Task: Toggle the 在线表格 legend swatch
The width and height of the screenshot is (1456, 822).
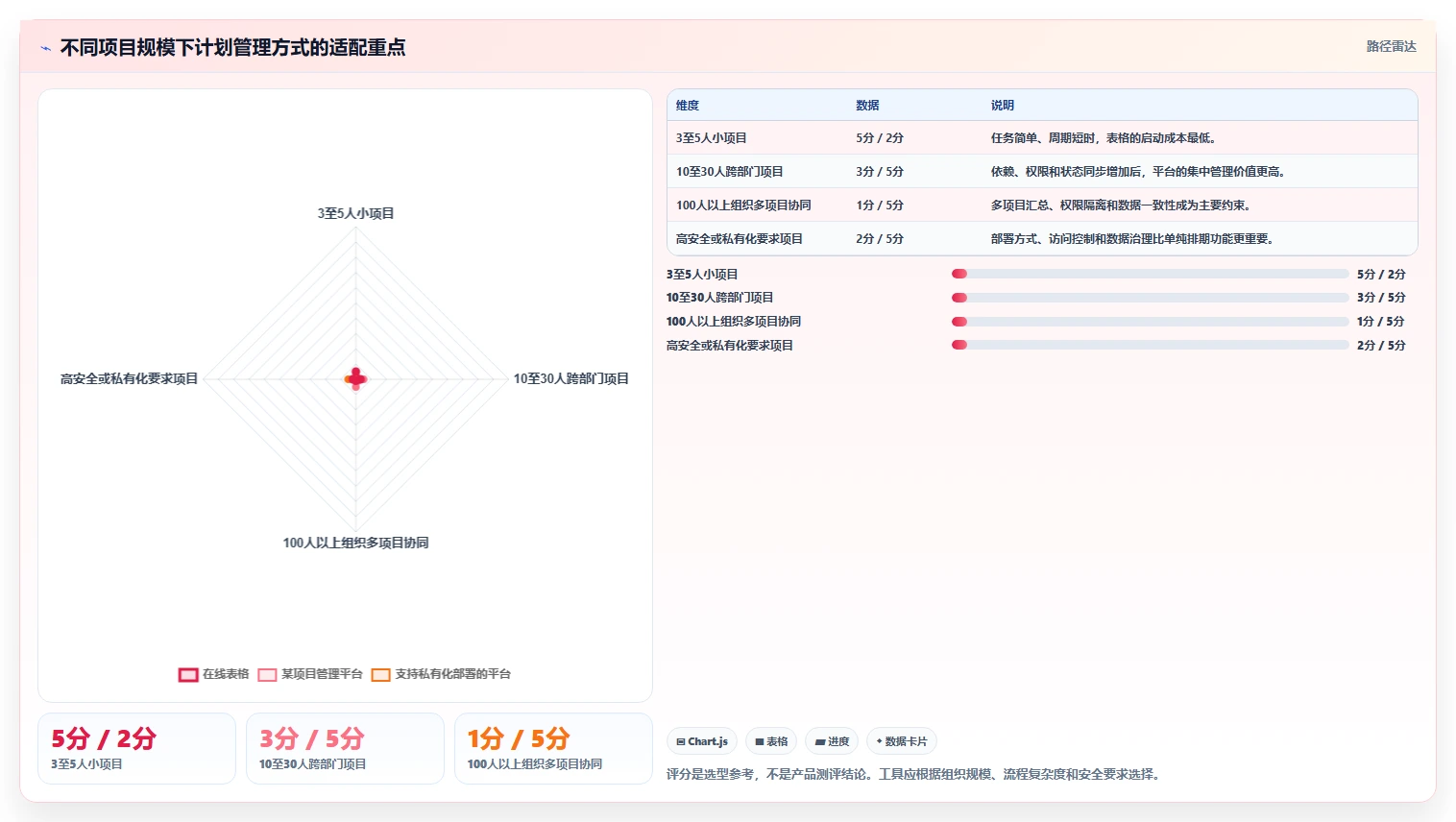Action: tap(188, 675)
